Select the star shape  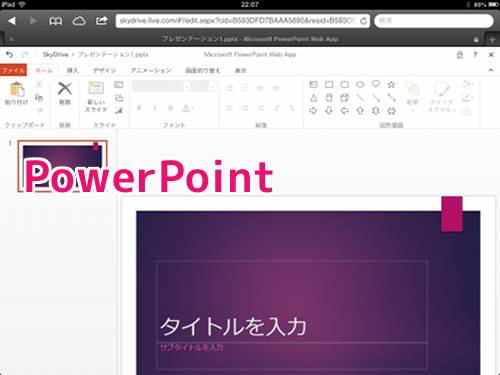tap(391, 84)
